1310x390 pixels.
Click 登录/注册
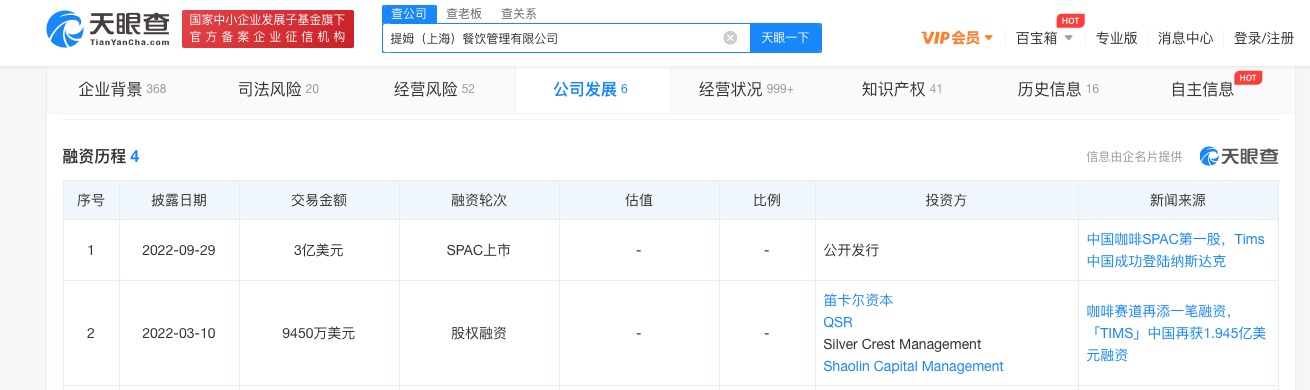pyautogui.click(x=1264, y=38)
